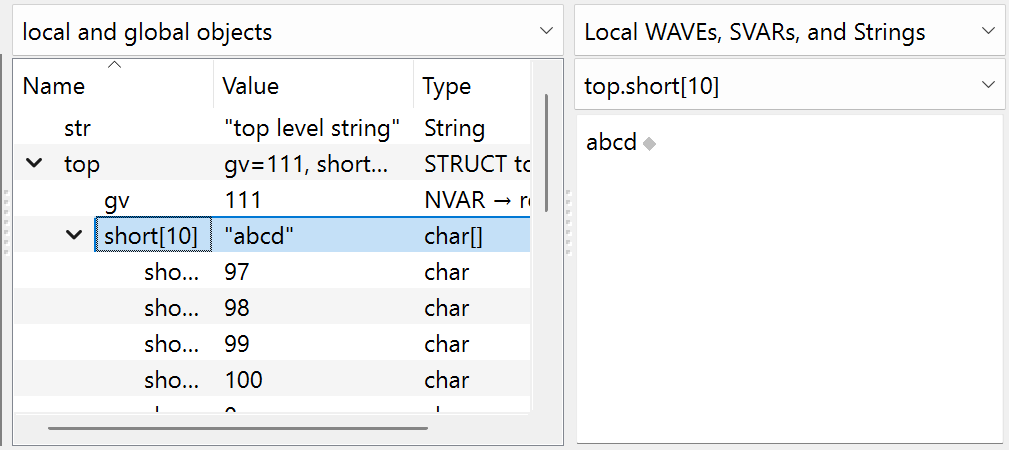This screenshot has width=1009, height=450.
Task: Collapse the 'top' structure node
Action: coord(35,164)
